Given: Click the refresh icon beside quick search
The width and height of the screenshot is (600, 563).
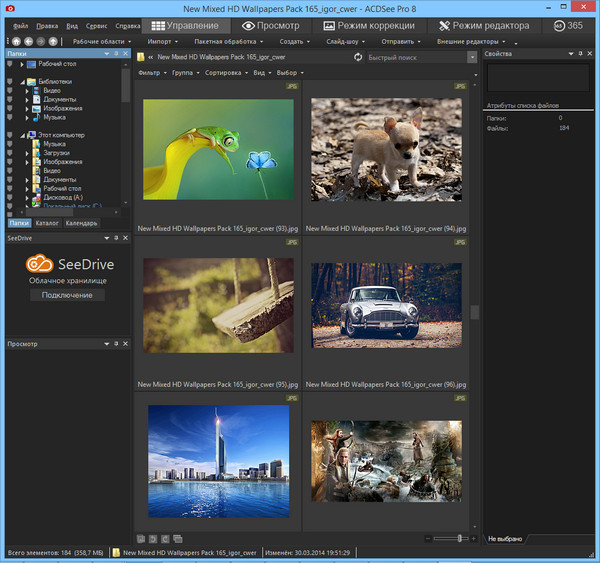Looking at the screenshot, I should click(x=358, y=57).
